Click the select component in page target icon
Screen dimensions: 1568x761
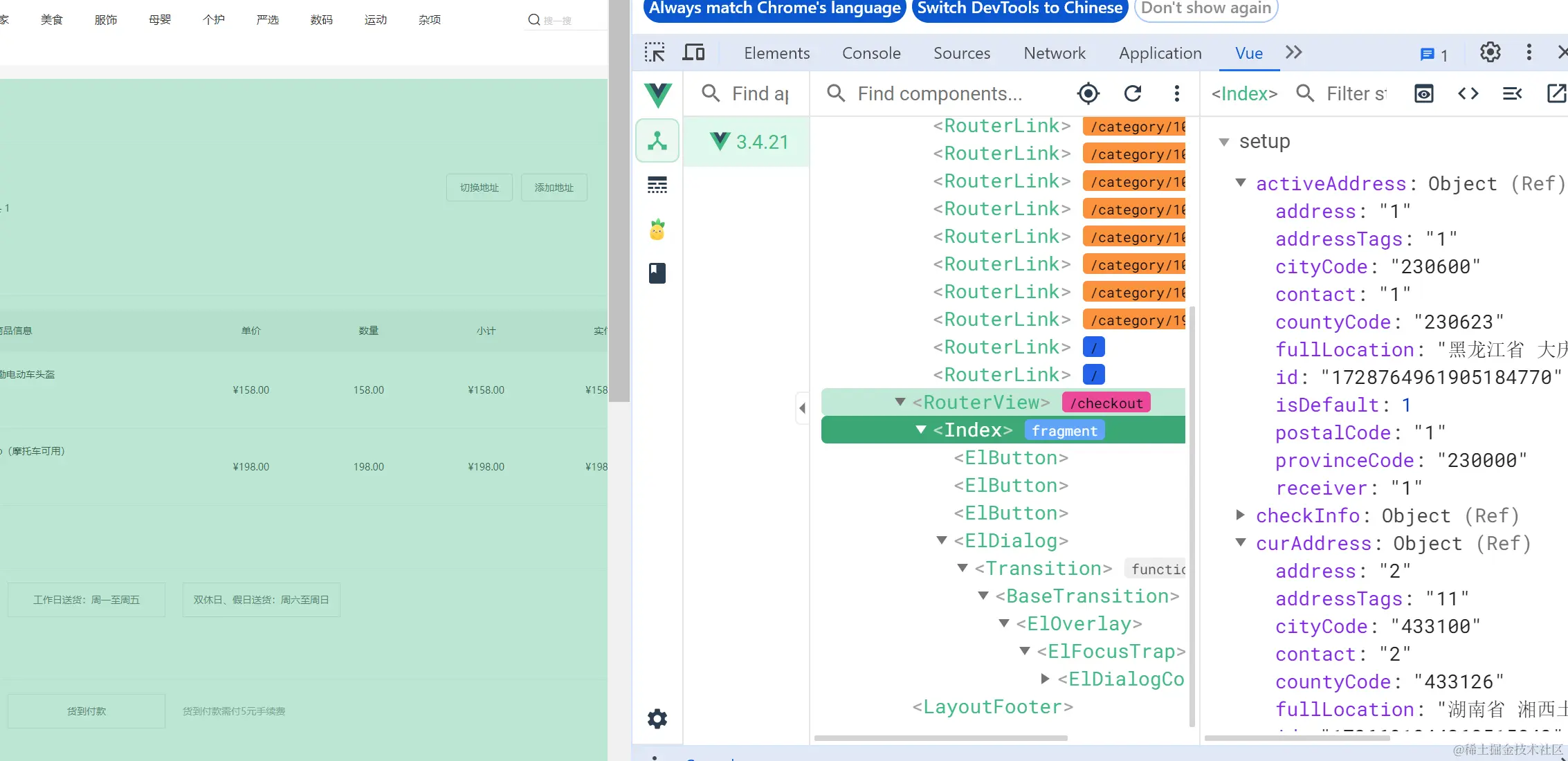(x=1088, y=93)
